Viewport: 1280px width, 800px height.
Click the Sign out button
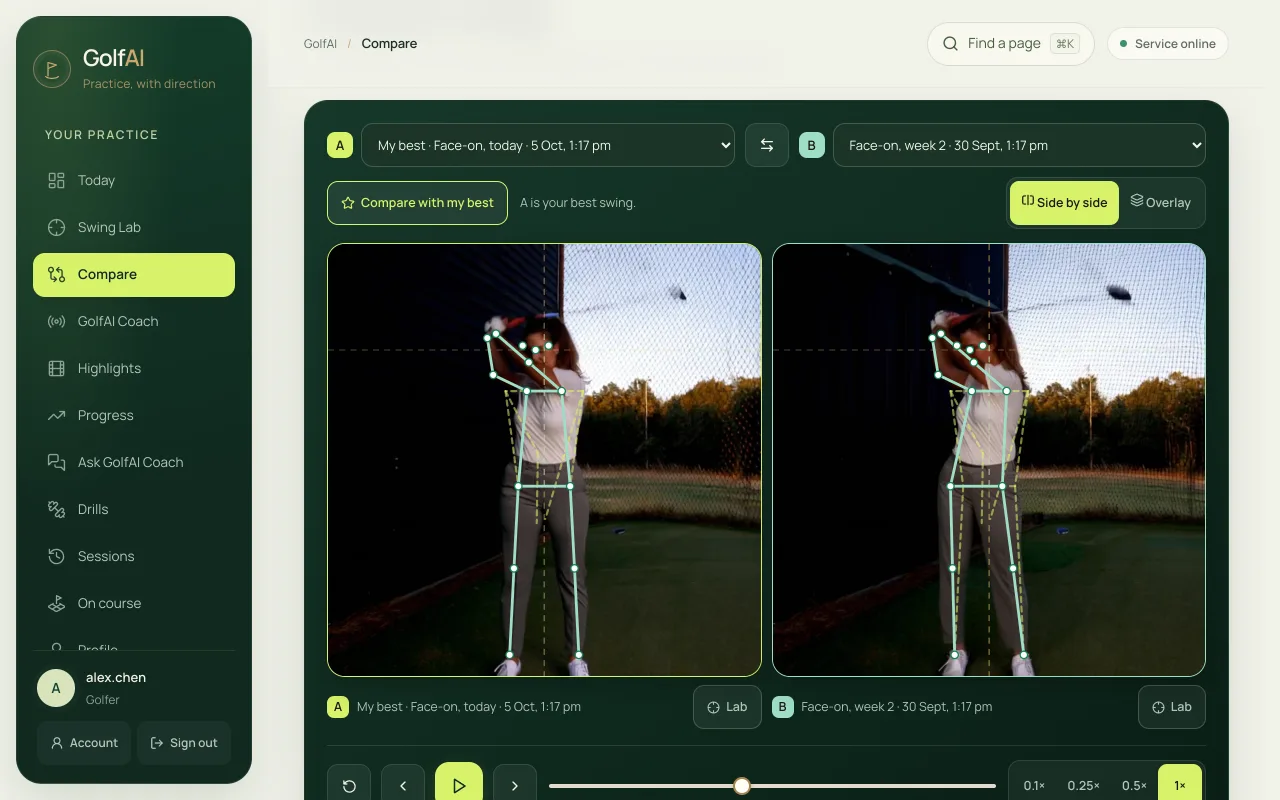click(x=184, y=743)
